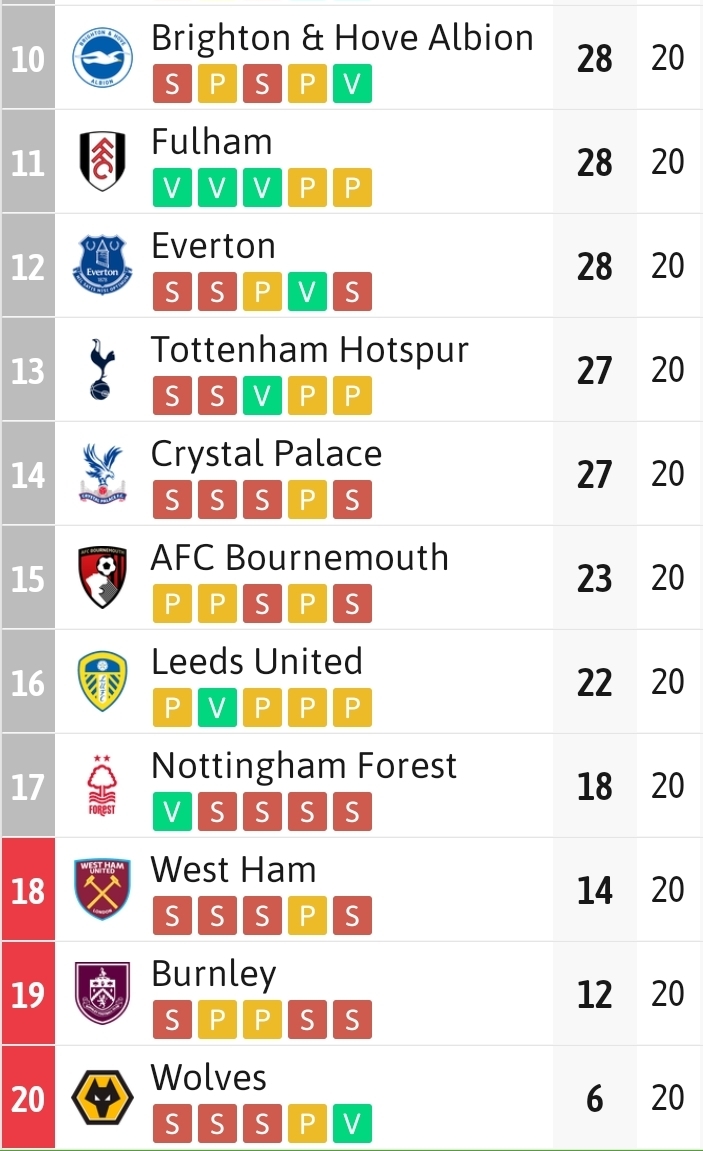Image resolution: width=703 pixels, height=1151 pixels.
Task: Click West Ham's yellow P form badge
Action: point(307,918)
